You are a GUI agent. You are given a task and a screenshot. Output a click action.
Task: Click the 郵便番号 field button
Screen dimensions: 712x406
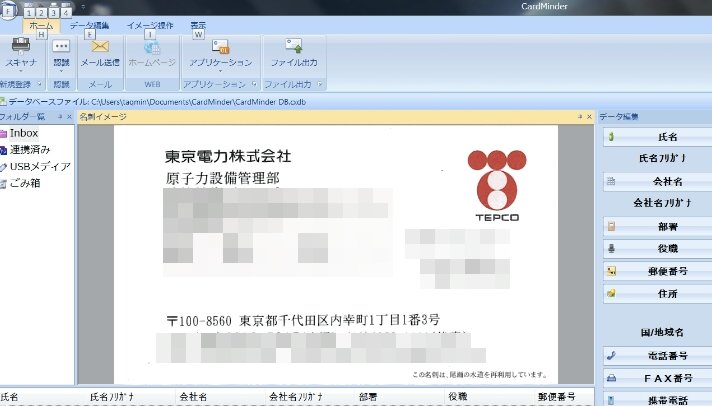[658, 271]
